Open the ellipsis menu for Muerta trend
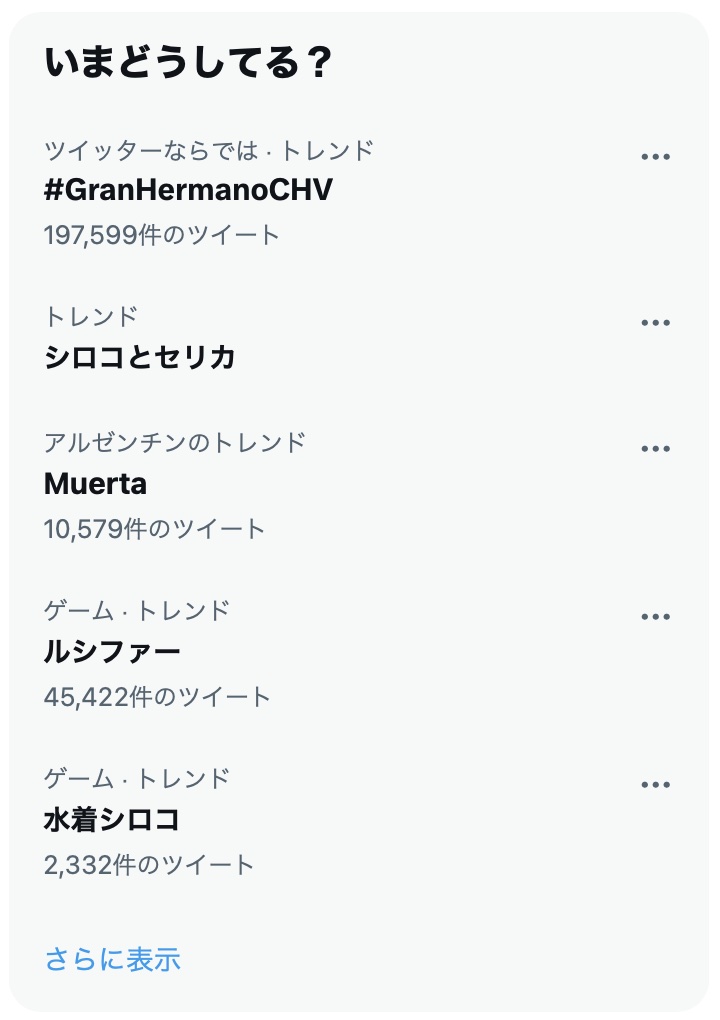 pos(655,449)
